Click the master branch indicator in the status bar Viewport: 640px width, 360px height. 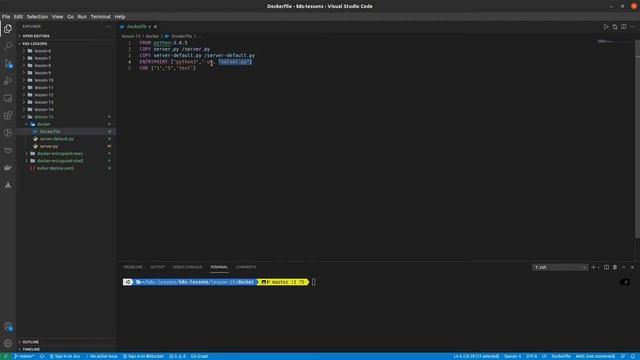pyautogui.click(x=24, y=356)
